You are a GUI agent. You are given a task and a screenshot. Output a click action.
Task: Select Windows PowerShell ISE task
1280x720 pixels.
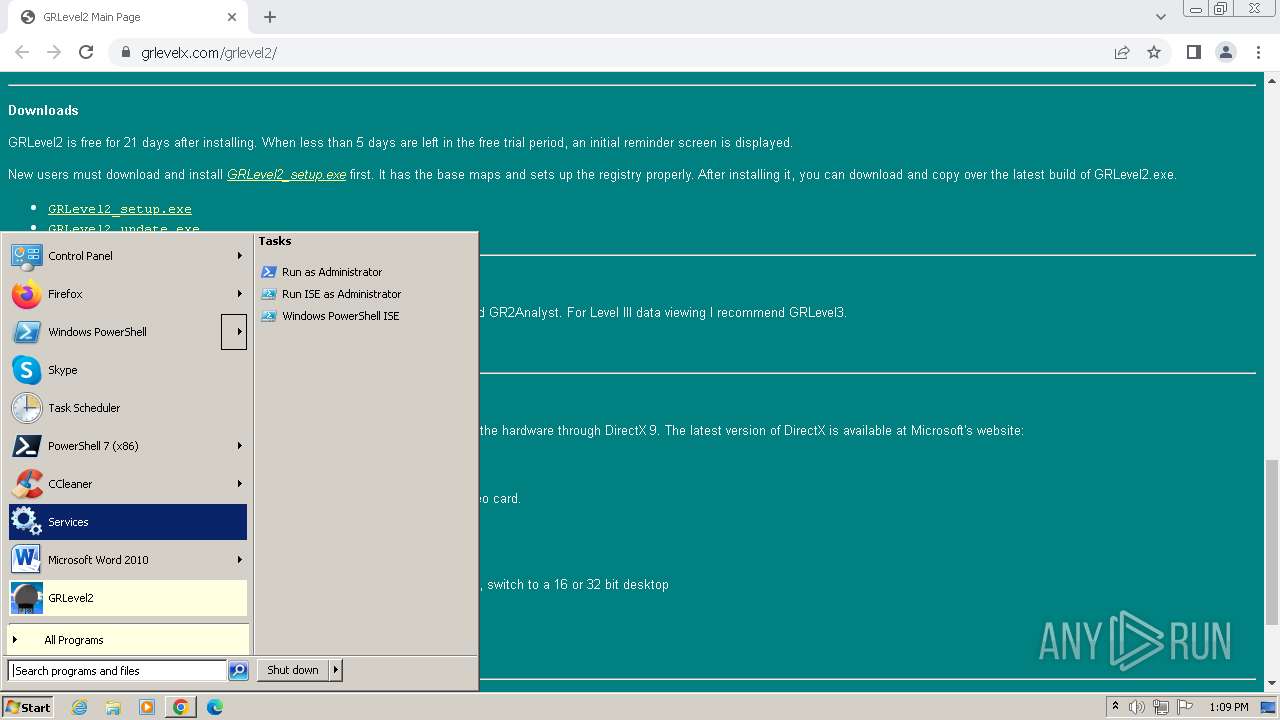pyautogui.click(x=340, y=316)
